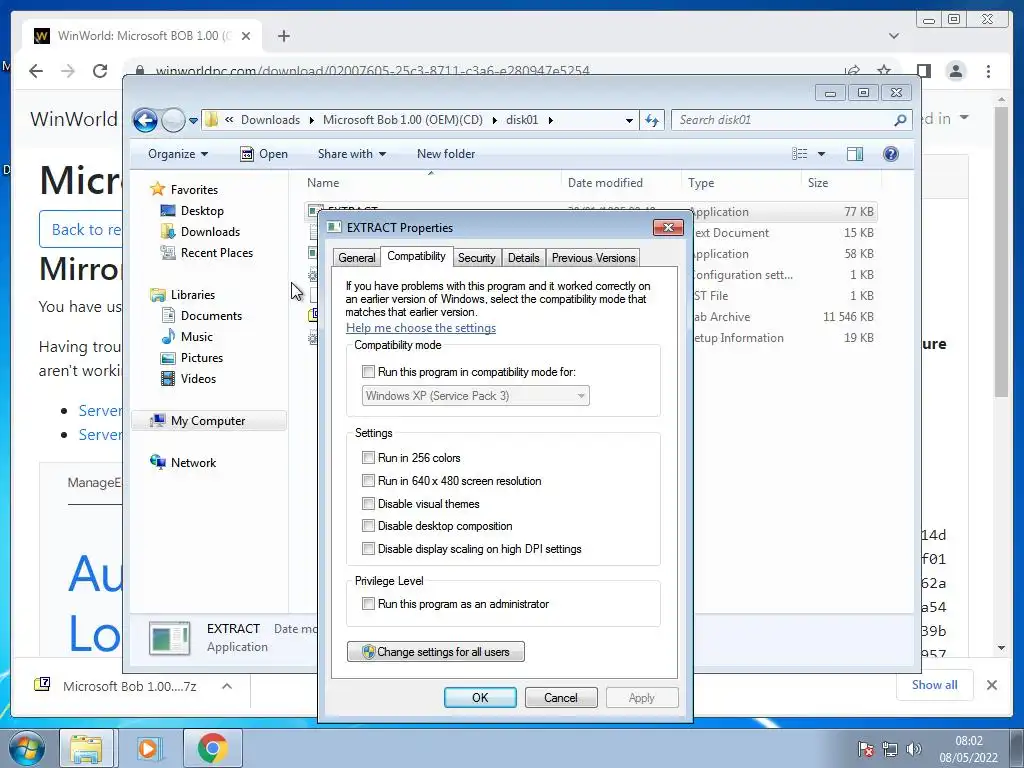Open the view options dropdown arrow

coord(822,154)
